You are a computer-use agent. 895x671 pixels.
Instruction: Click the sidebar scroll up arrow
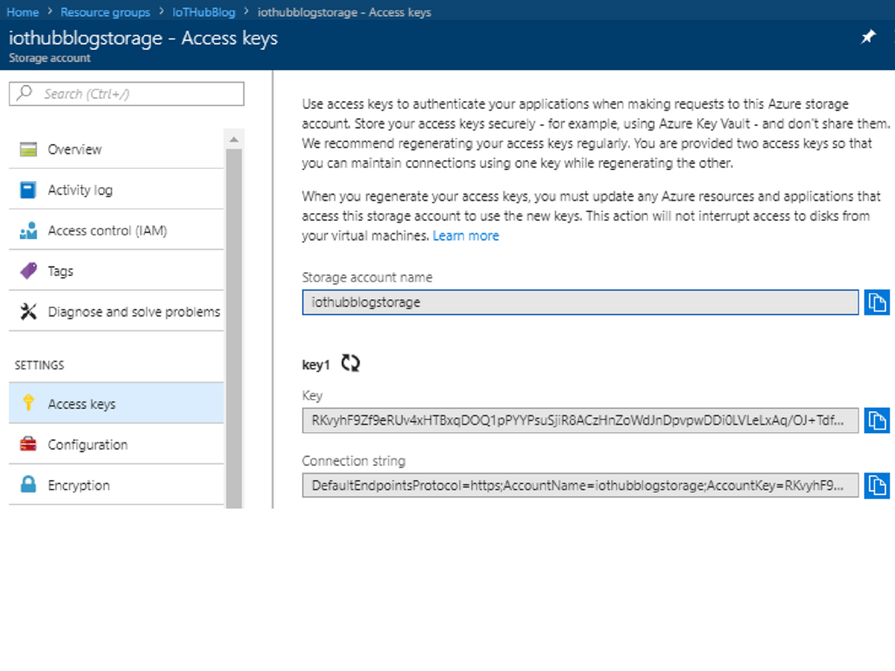coord(234,139)
